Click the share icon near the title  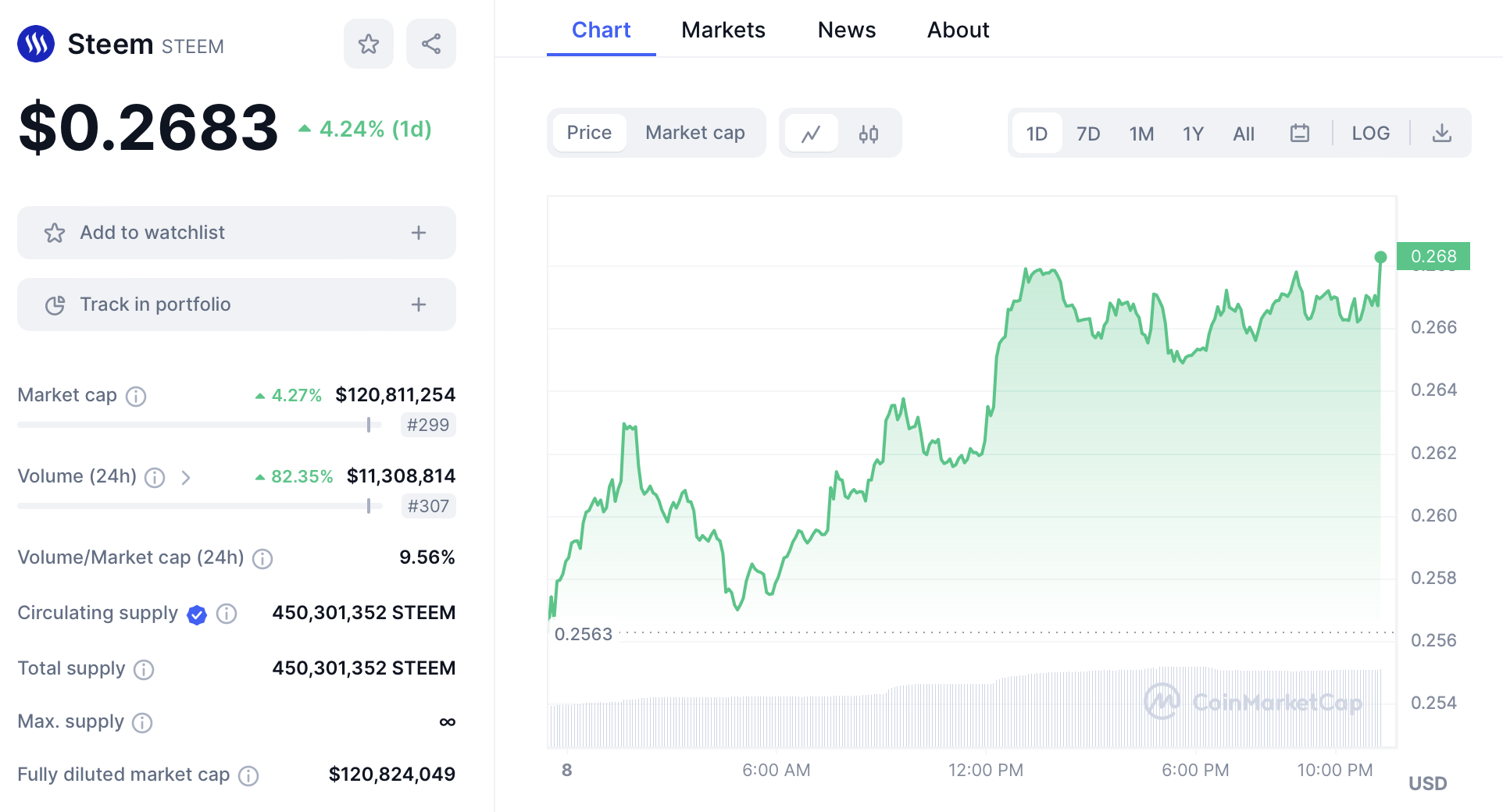[431, 44]
